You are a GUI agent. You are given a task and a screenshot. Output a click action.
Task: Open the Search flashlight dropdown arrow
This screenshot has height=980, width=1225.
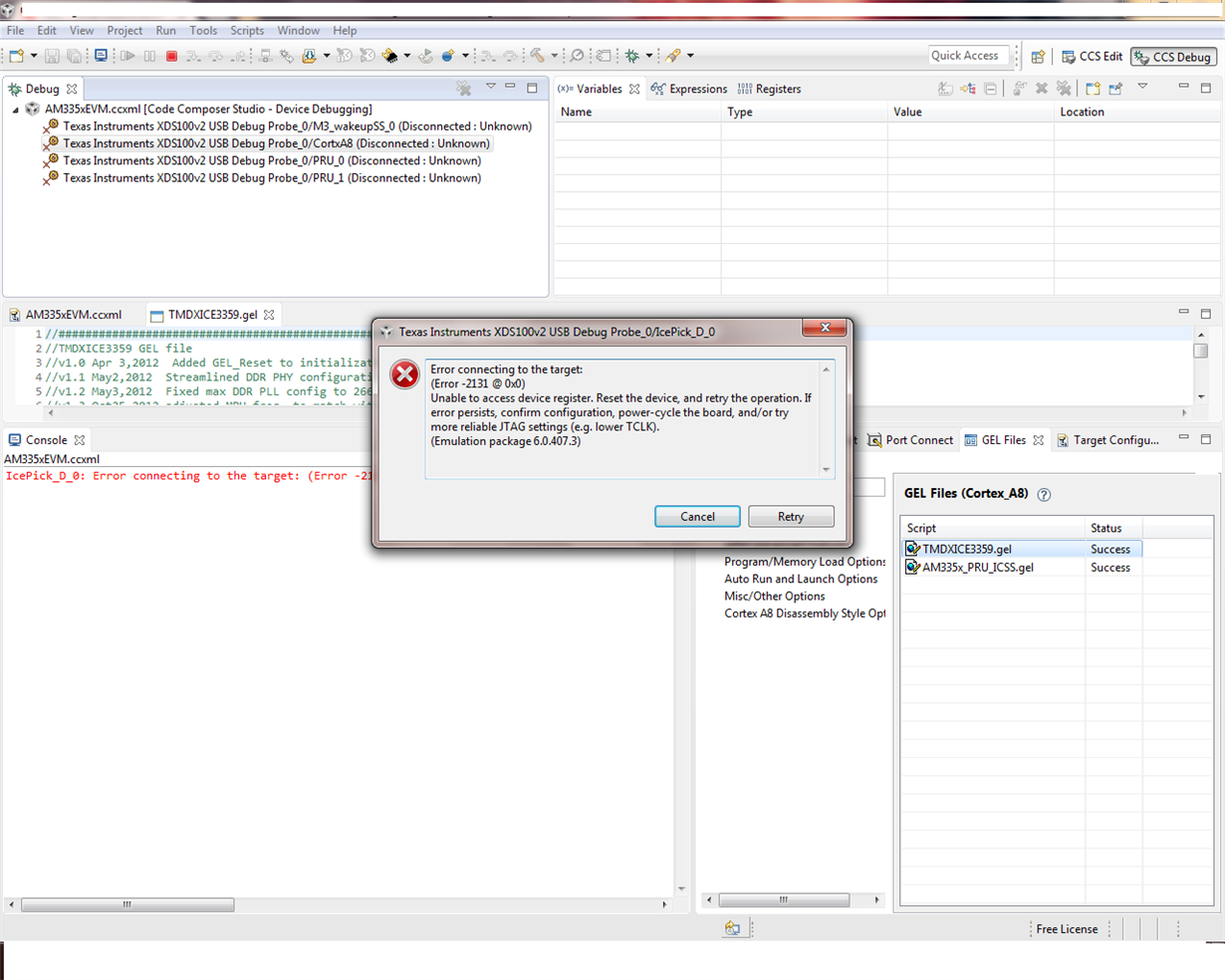pyautogui.click(x=690, y=56)
